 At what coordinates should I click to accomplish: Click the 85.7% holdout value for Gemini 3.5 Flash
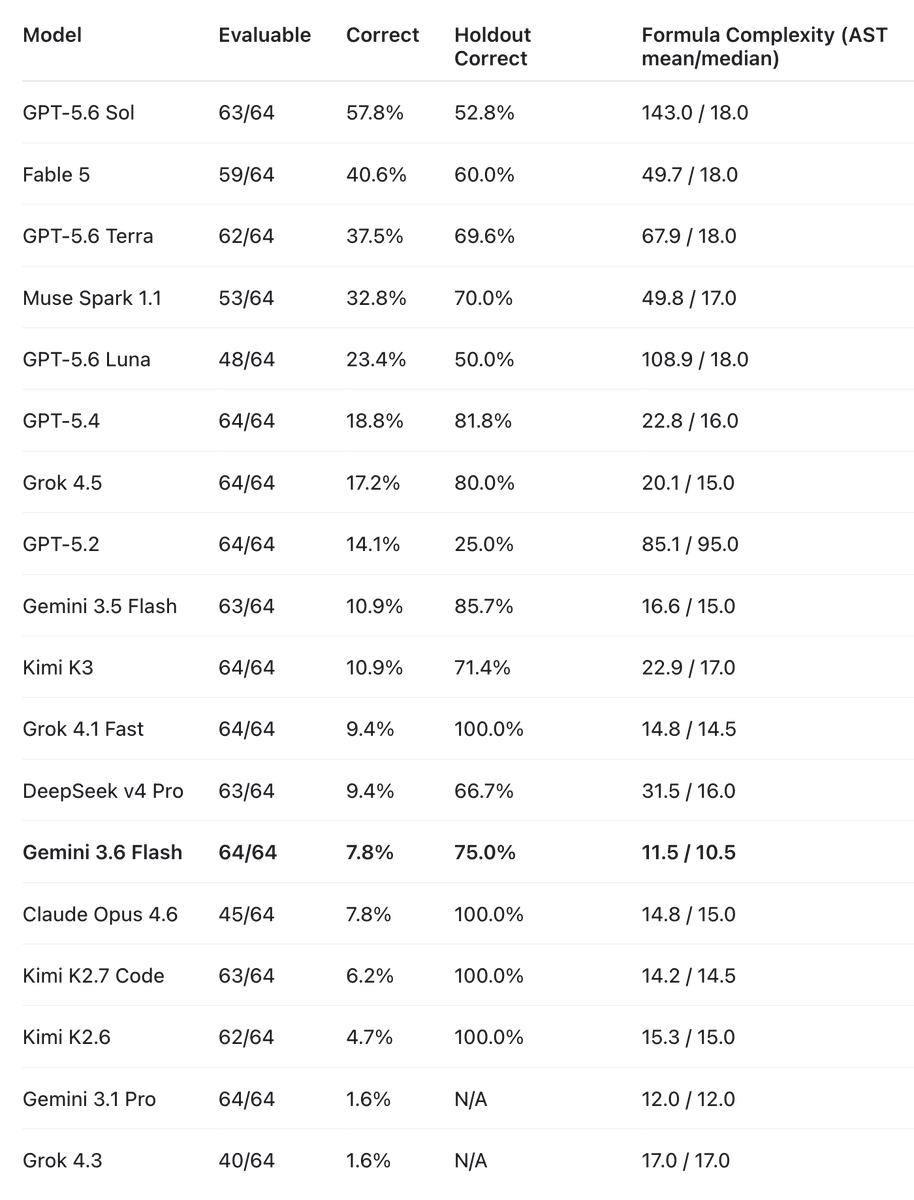tap(485, 606)
